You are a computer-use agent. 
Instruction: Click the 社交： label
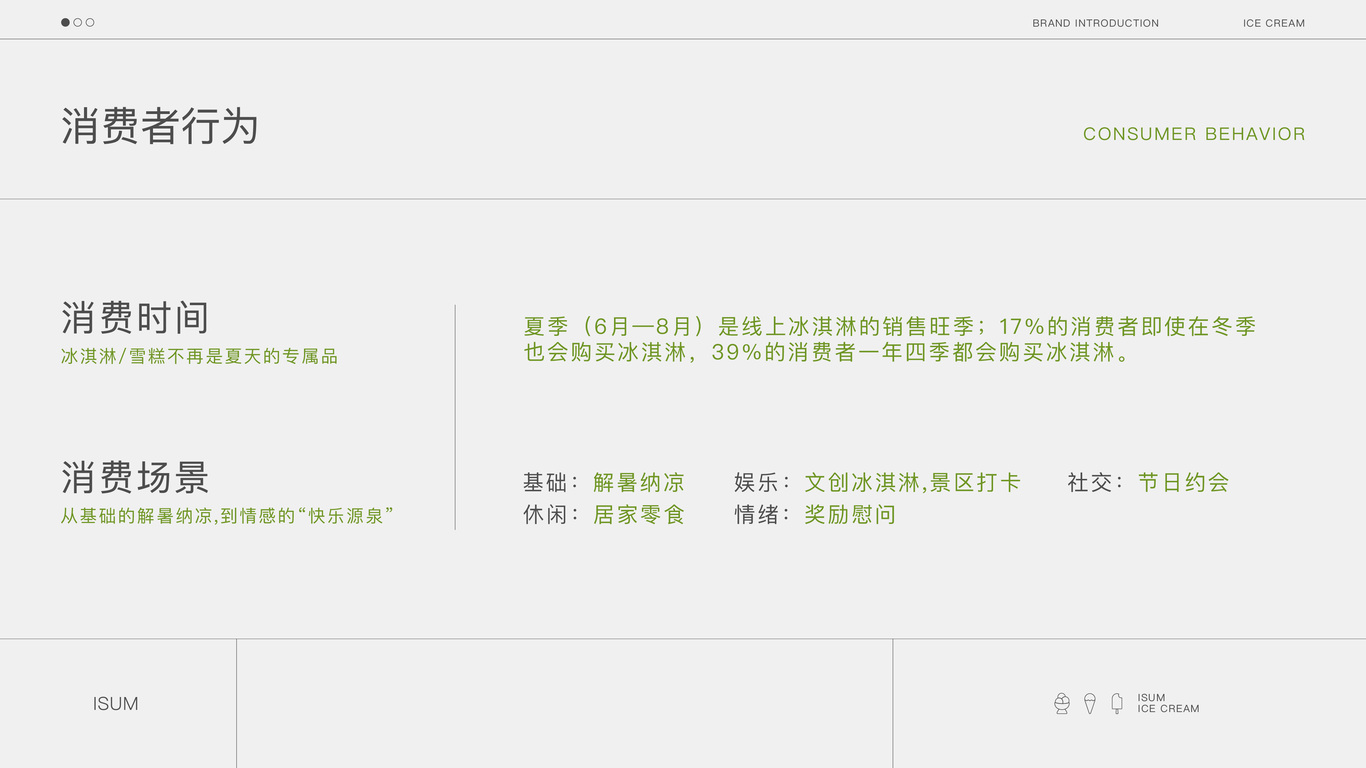coord(1096,483)
